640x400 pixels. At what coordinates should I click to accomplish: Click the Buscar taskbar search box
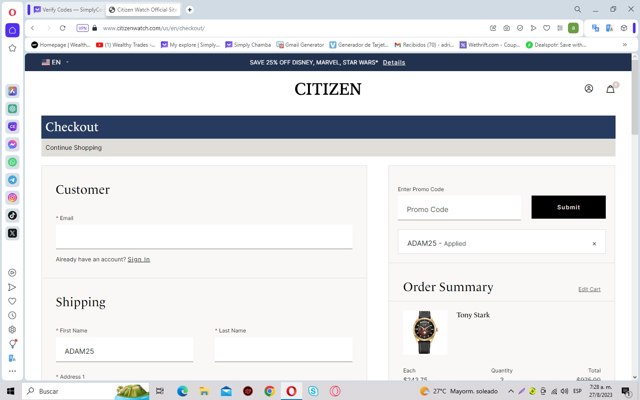coord(86,391)
